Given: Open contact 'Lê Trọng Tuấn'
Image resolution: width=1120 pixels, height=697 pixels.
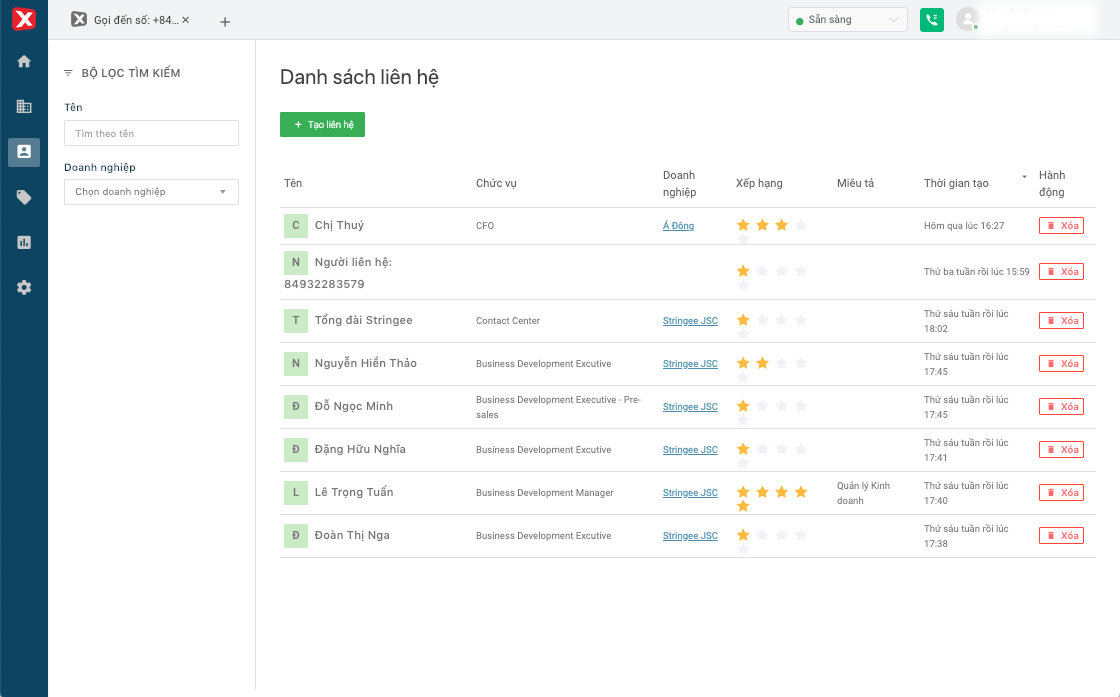Looking at the screenshot, I should pyautogui.click(x=354, y=492).
